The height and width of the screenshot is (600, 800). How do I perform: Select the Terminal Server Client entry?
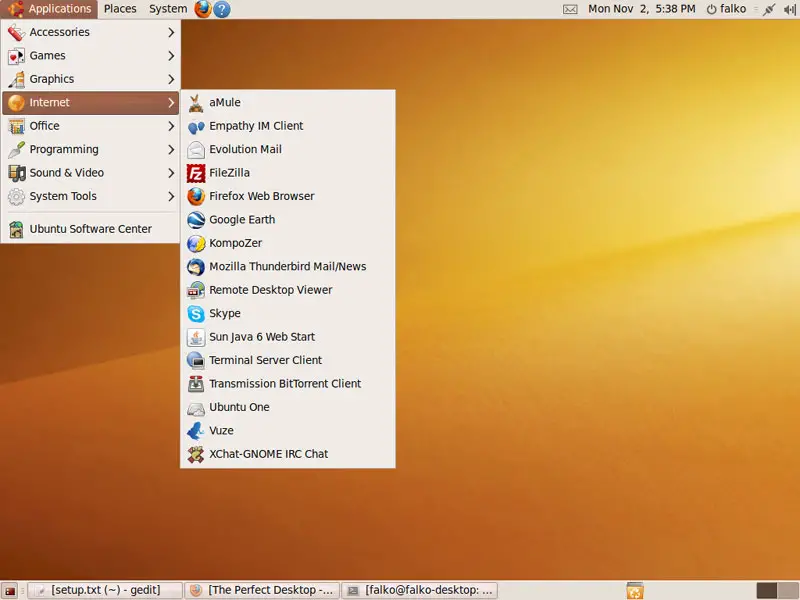pyautogui.click(x=288, y=361)
